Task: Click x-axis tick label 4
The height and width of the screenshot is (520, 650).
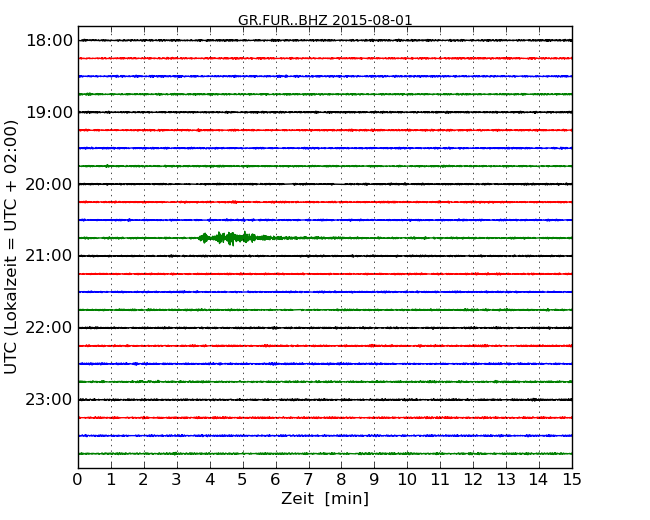Action: [x=210, y=479]
